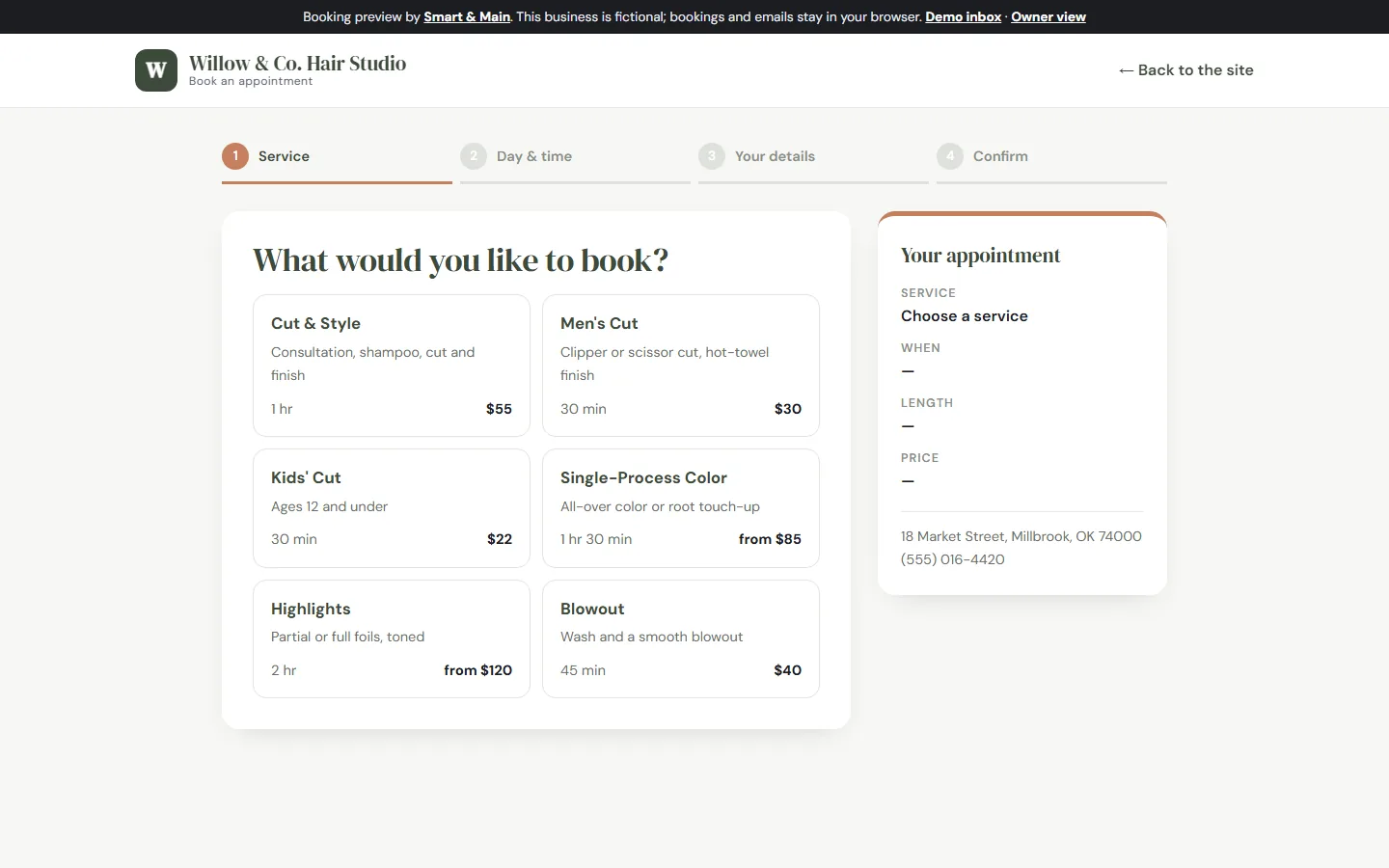Pick the Kids' Cut service card
The image size is (1389, 868).
point(392,508)
